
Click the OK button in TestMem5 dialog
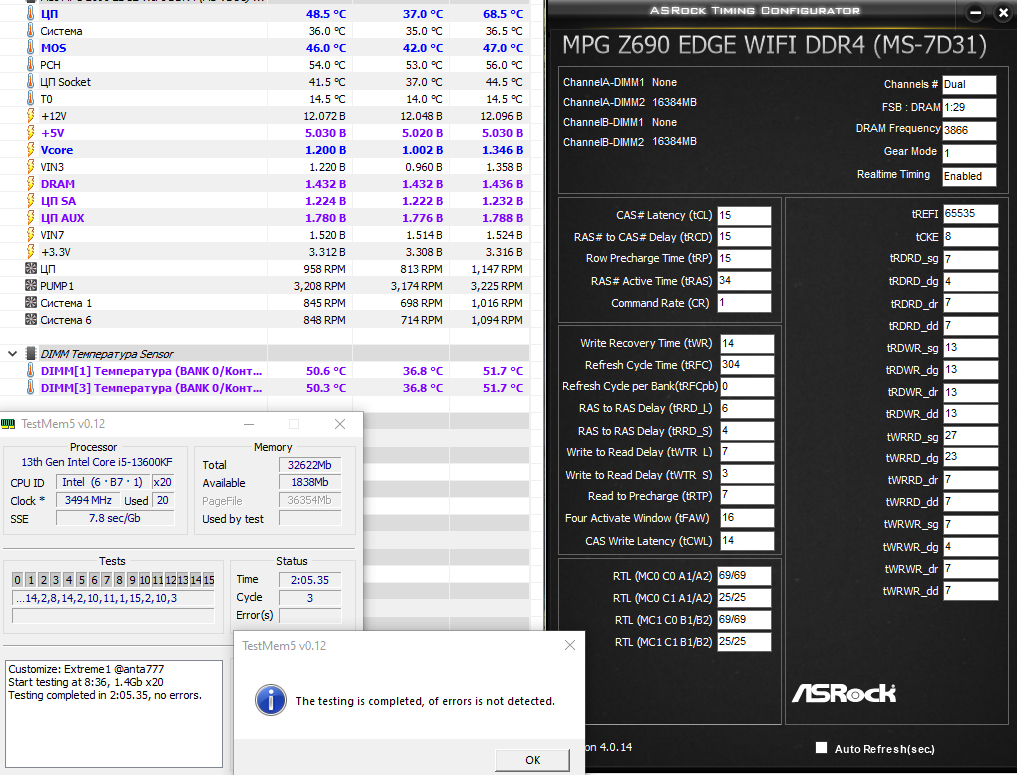pos(532,759)
